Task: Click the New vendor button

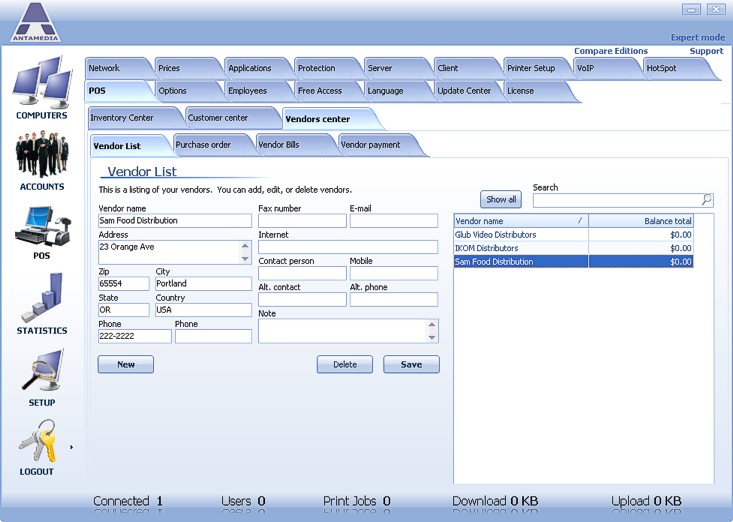Action: coord(126,365)
